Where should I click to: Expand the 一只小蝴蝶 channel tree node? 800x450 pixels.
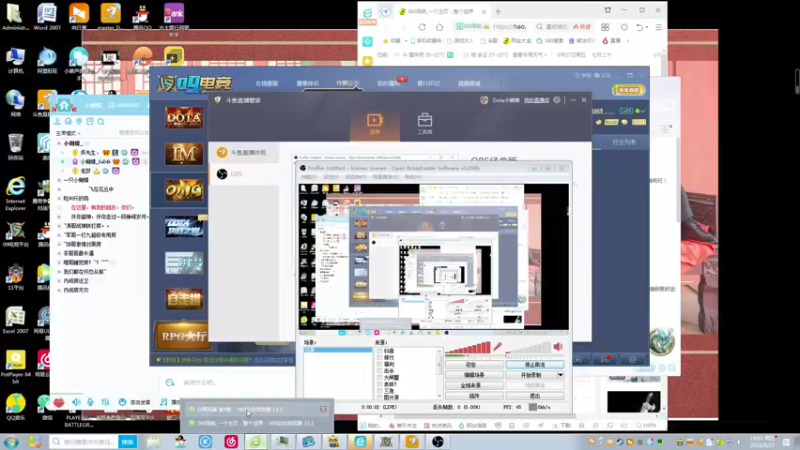point(59,180)
